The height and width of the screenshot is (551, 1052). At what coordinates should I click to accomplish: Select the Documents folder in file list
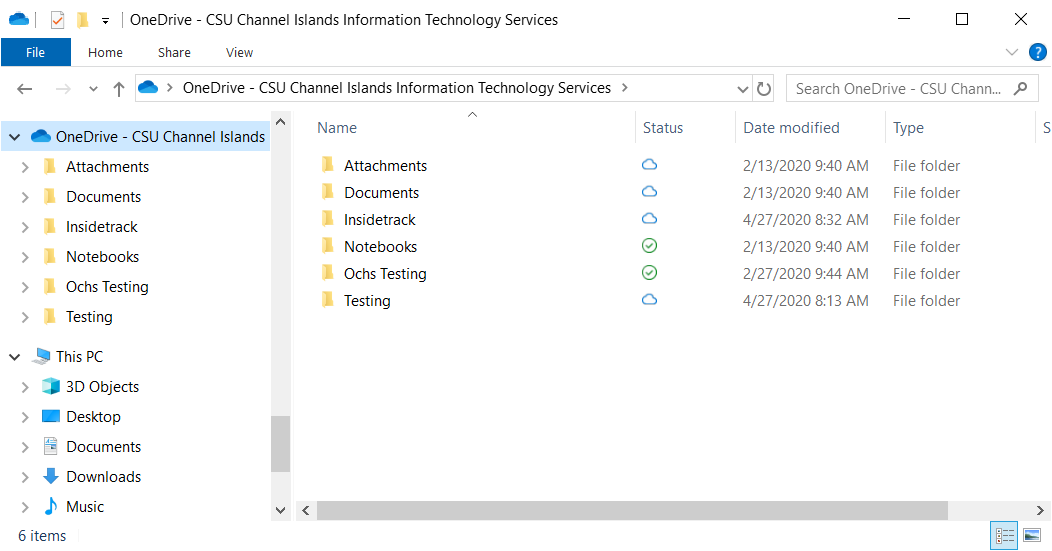point(381,193)
